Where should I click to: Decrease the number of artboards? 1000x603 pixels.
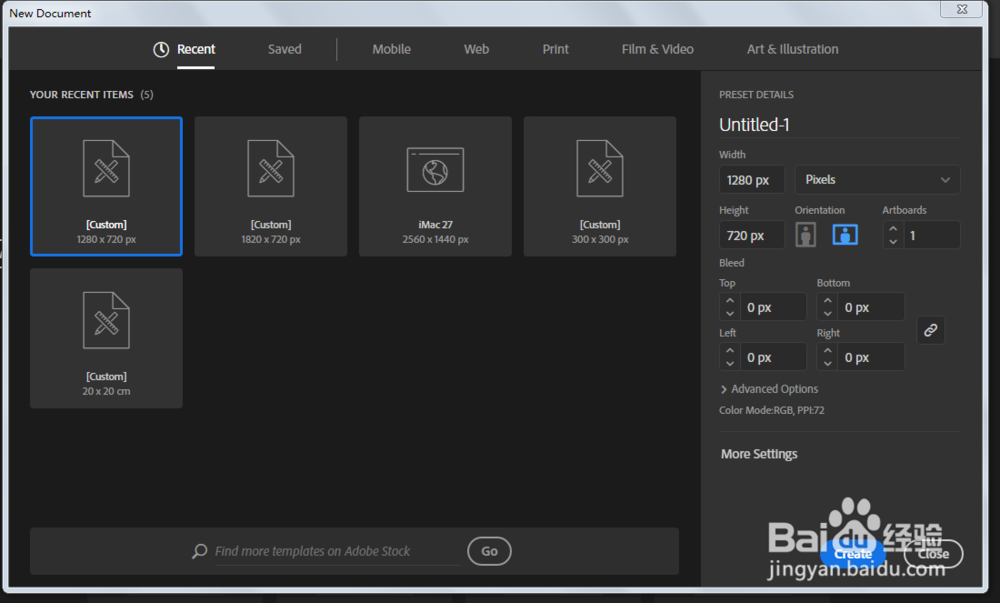[x=893, y=242]
